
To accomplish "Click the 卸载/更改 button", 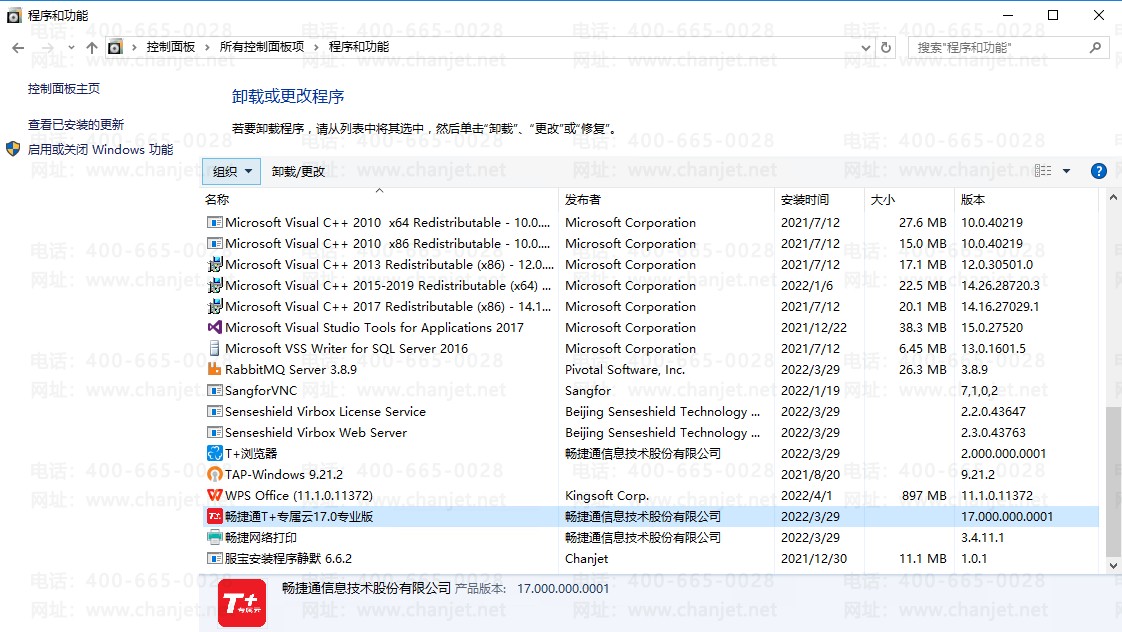I will click(x=298, y=172).
